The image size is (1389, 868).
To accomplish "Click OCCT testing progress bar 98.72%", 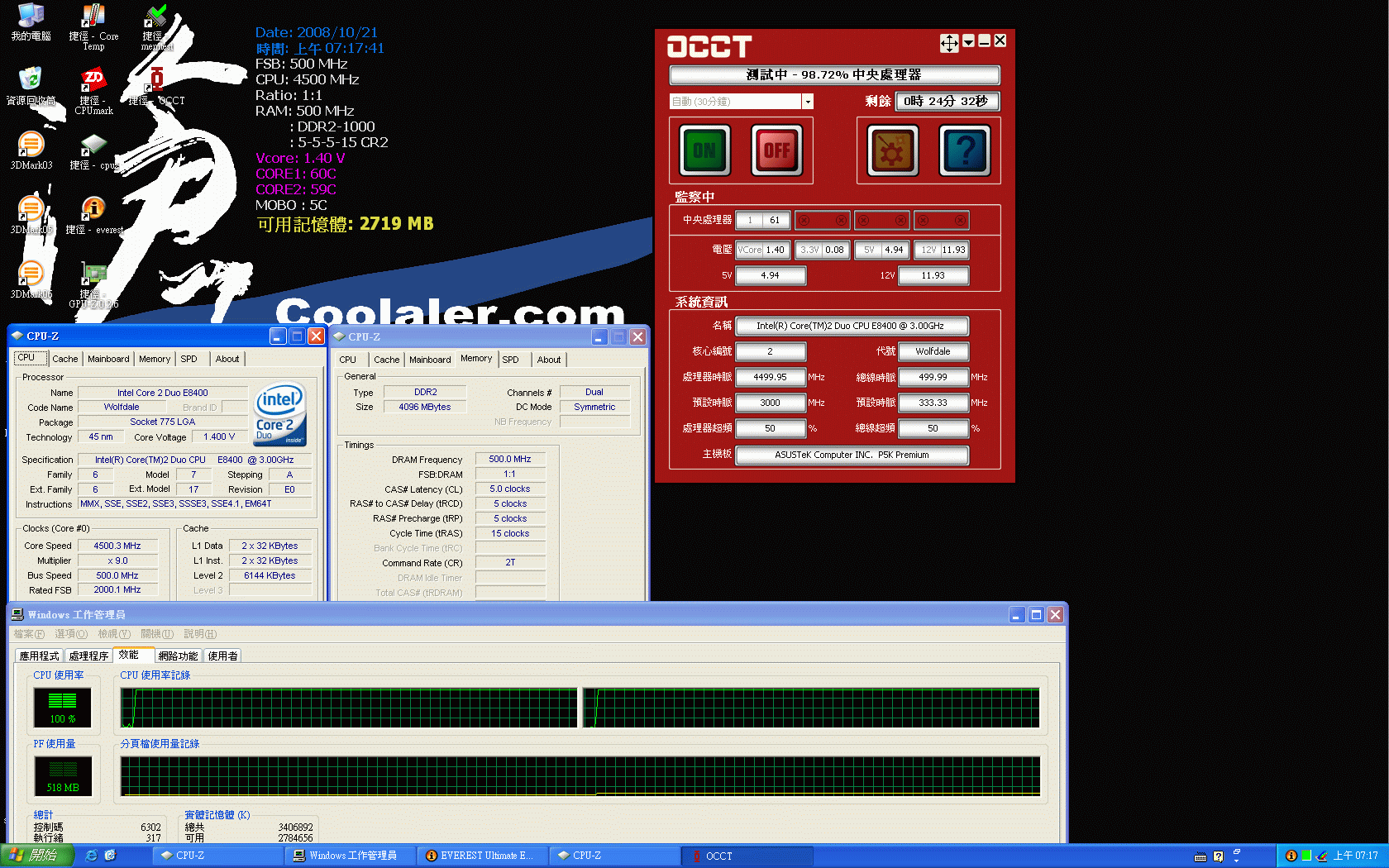I will pos(834,75).
